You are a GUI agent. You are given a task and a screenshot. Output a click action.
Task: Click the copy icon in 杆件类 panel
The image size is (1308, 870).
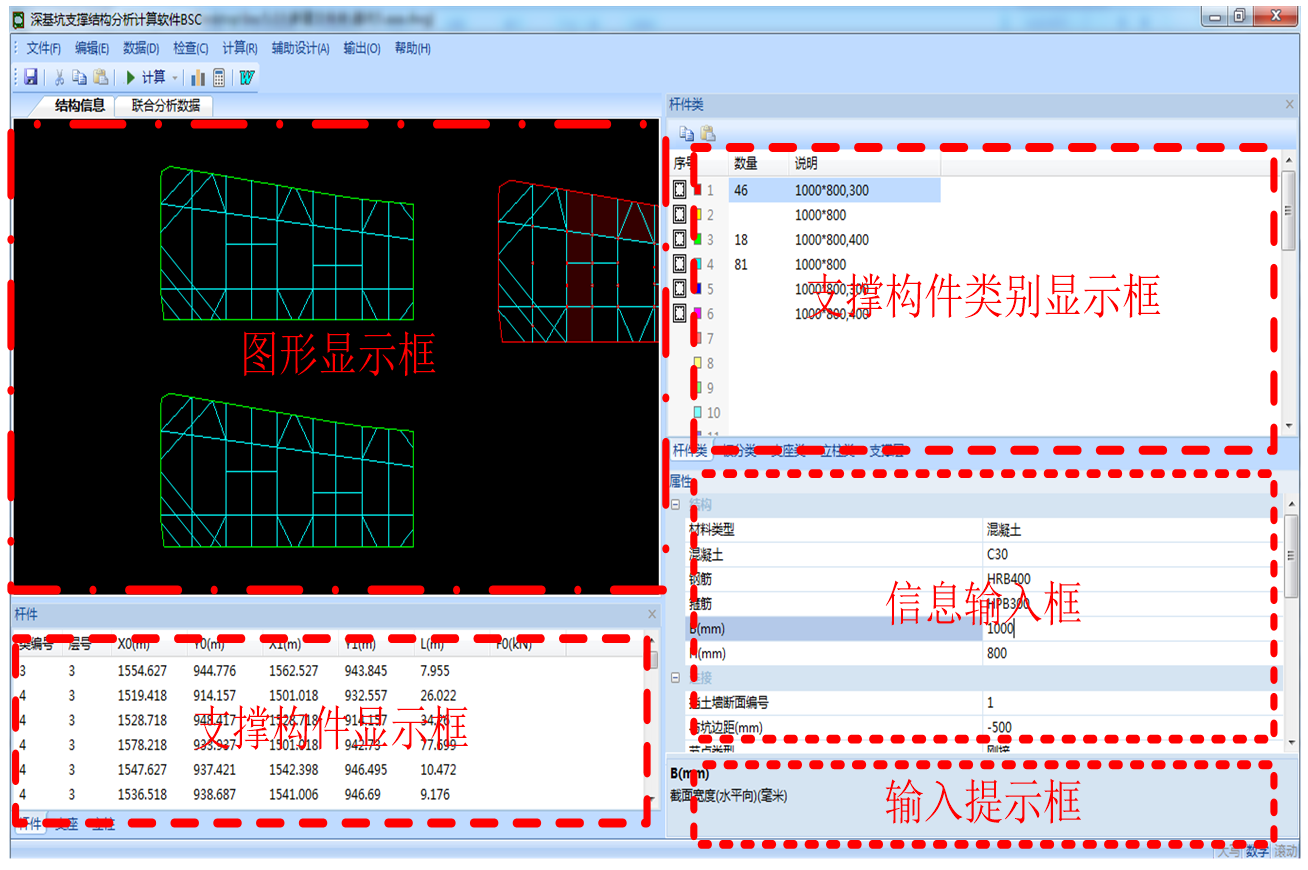[686, 133]
